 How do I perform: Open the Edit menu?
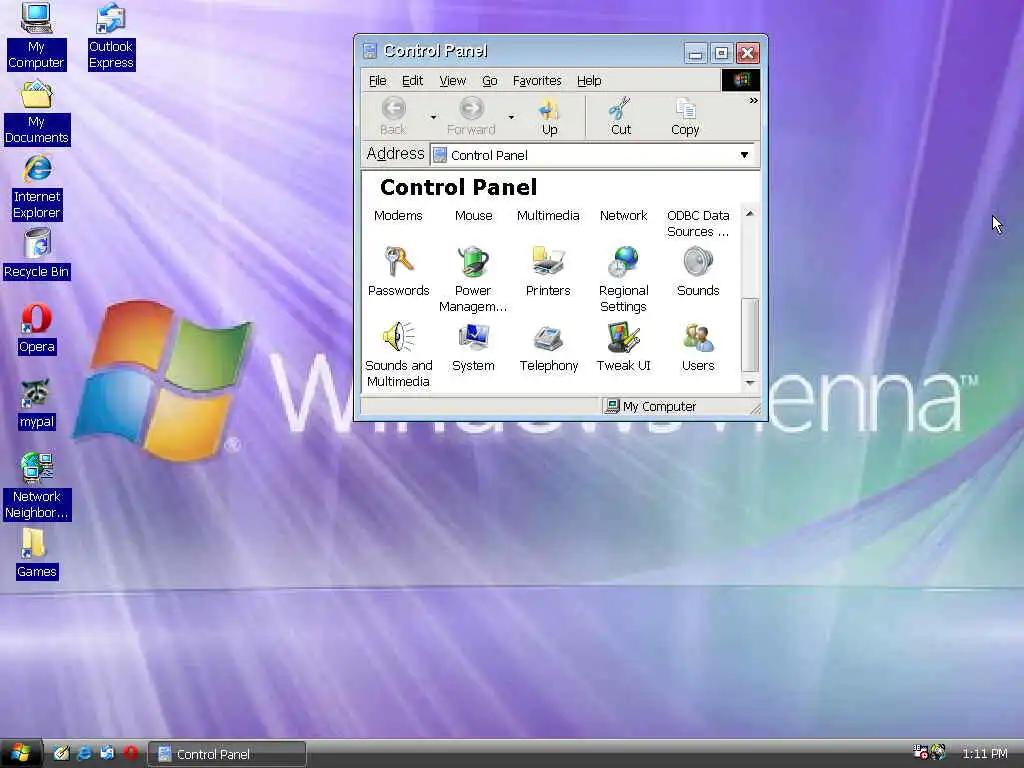(x=412, y=80)
